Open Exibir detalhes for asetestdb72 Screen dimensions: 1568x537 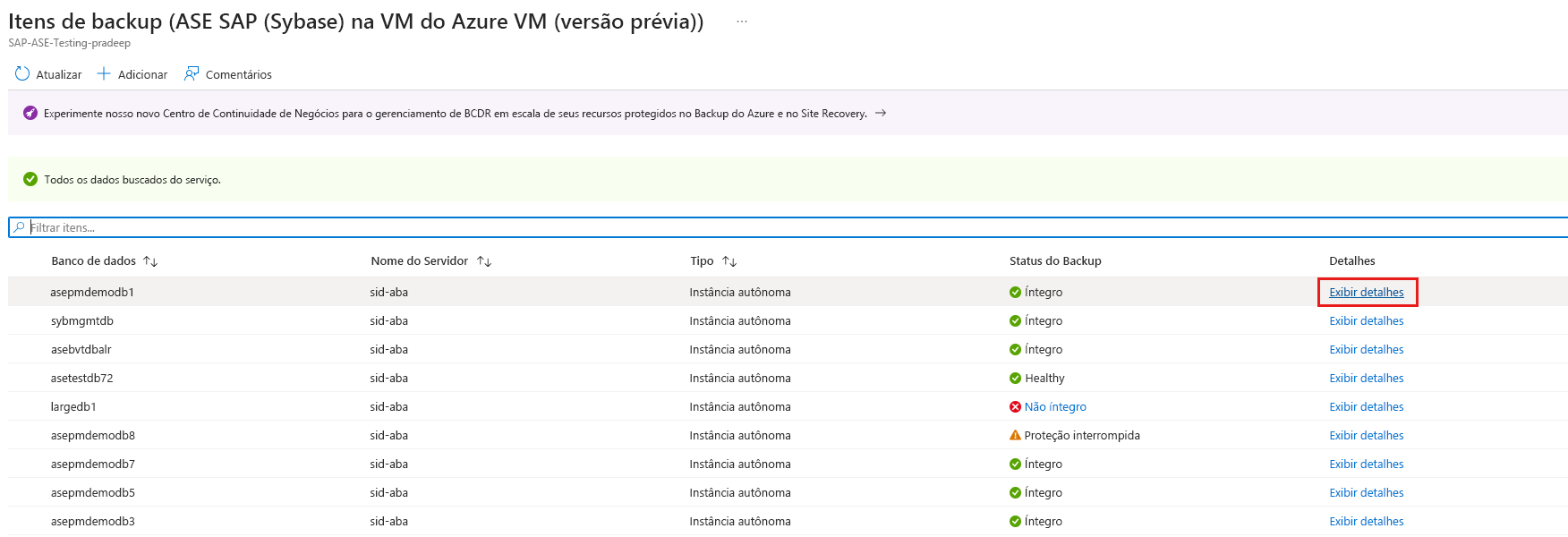(1367, 378)
